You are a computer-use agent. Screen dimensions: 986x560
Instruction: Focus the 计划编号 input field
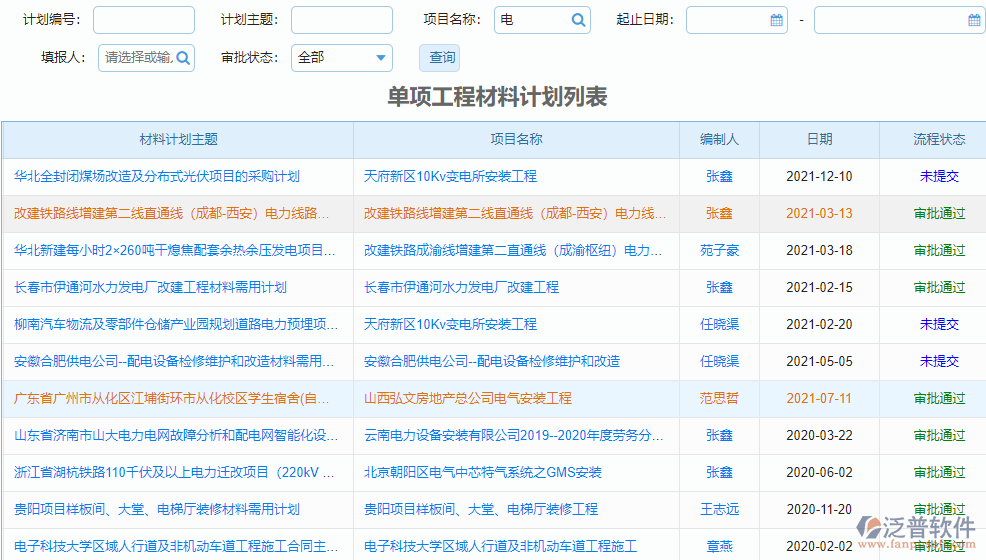(x=144, y=20)
